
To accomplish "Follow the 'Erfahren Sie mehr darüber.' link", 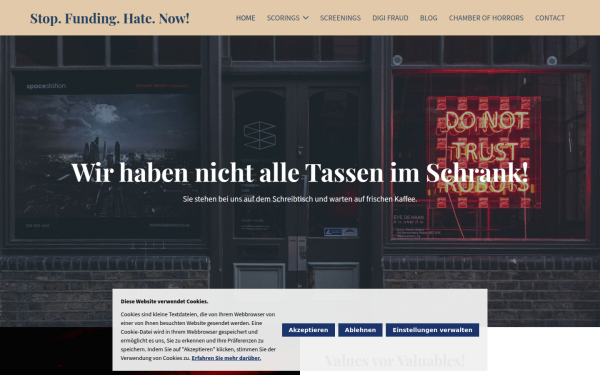I will coord(226,358).
